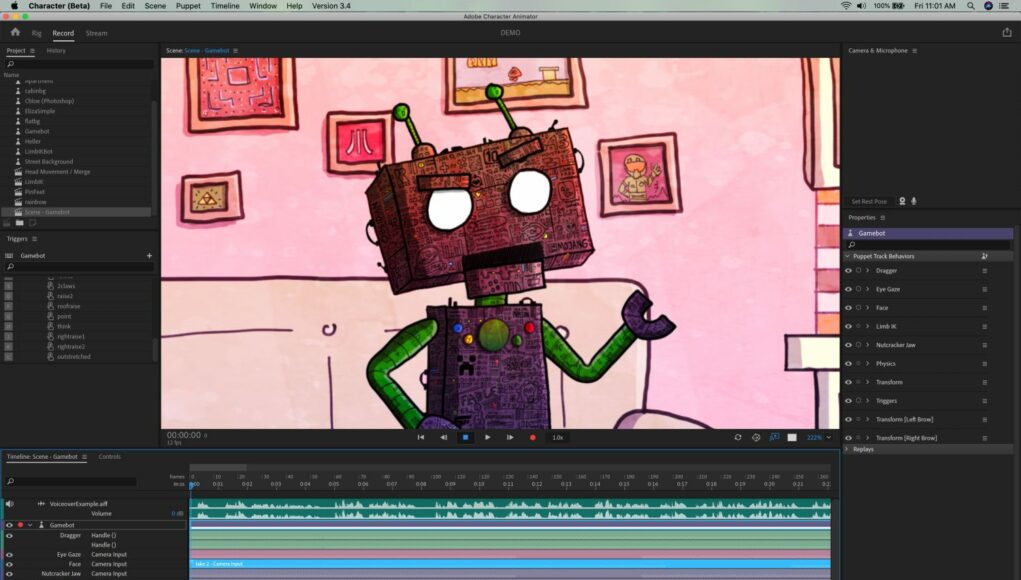Image resolution: width=1021 pixels, height=580 pixels.
Task: Mute the VoiceoverExample.aiff audio track
Action: 9,504
